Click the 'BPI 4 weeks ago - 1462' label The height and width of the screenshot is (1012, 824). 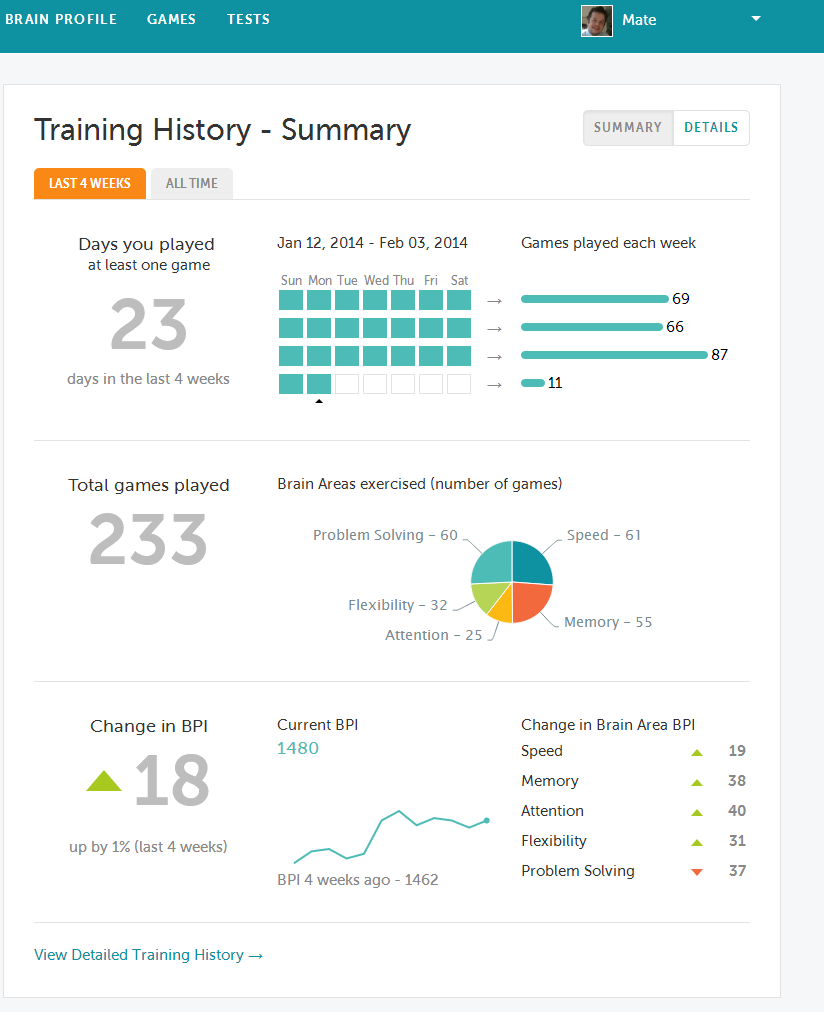tap(357, 880)
